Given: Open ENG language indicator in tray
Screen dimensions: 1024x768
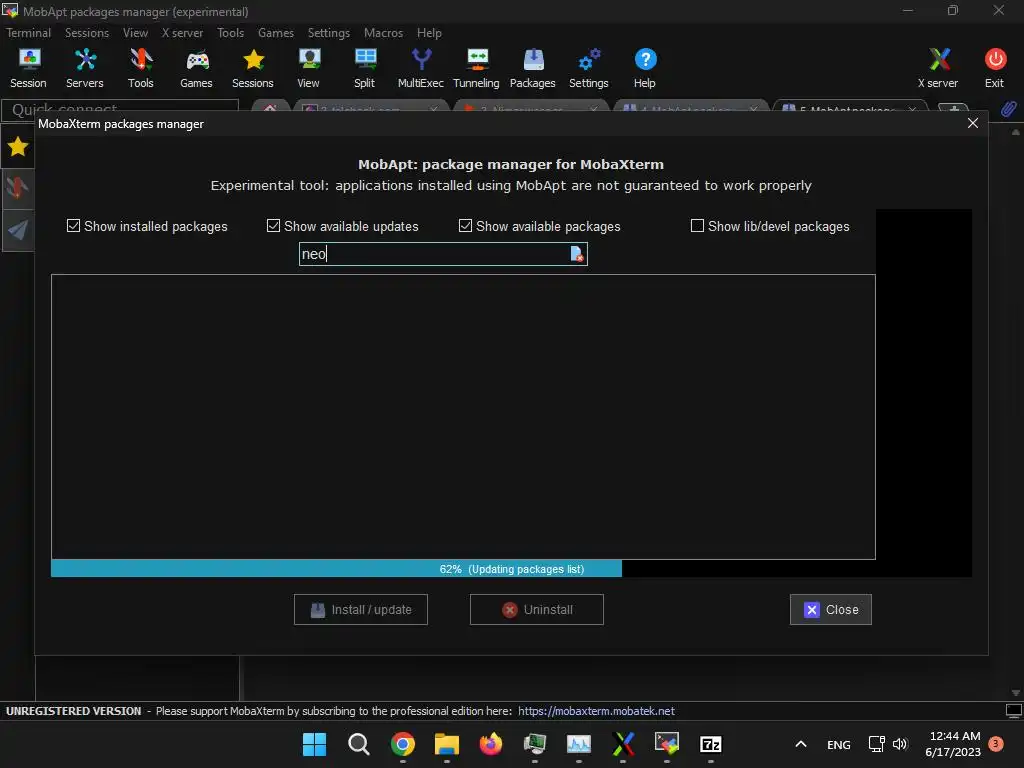Looking at the screenshot, I should [x=839, y=744].
